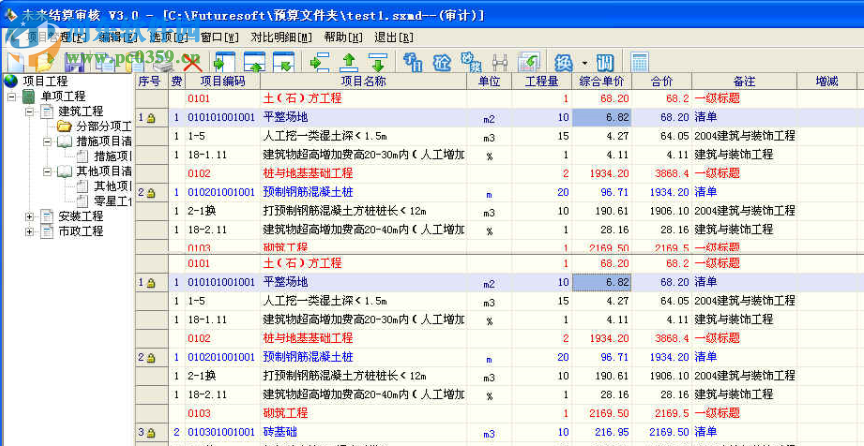Click 砌筑工程 heading in lower pane
The image size is (864, 446).
coord(285,413)
